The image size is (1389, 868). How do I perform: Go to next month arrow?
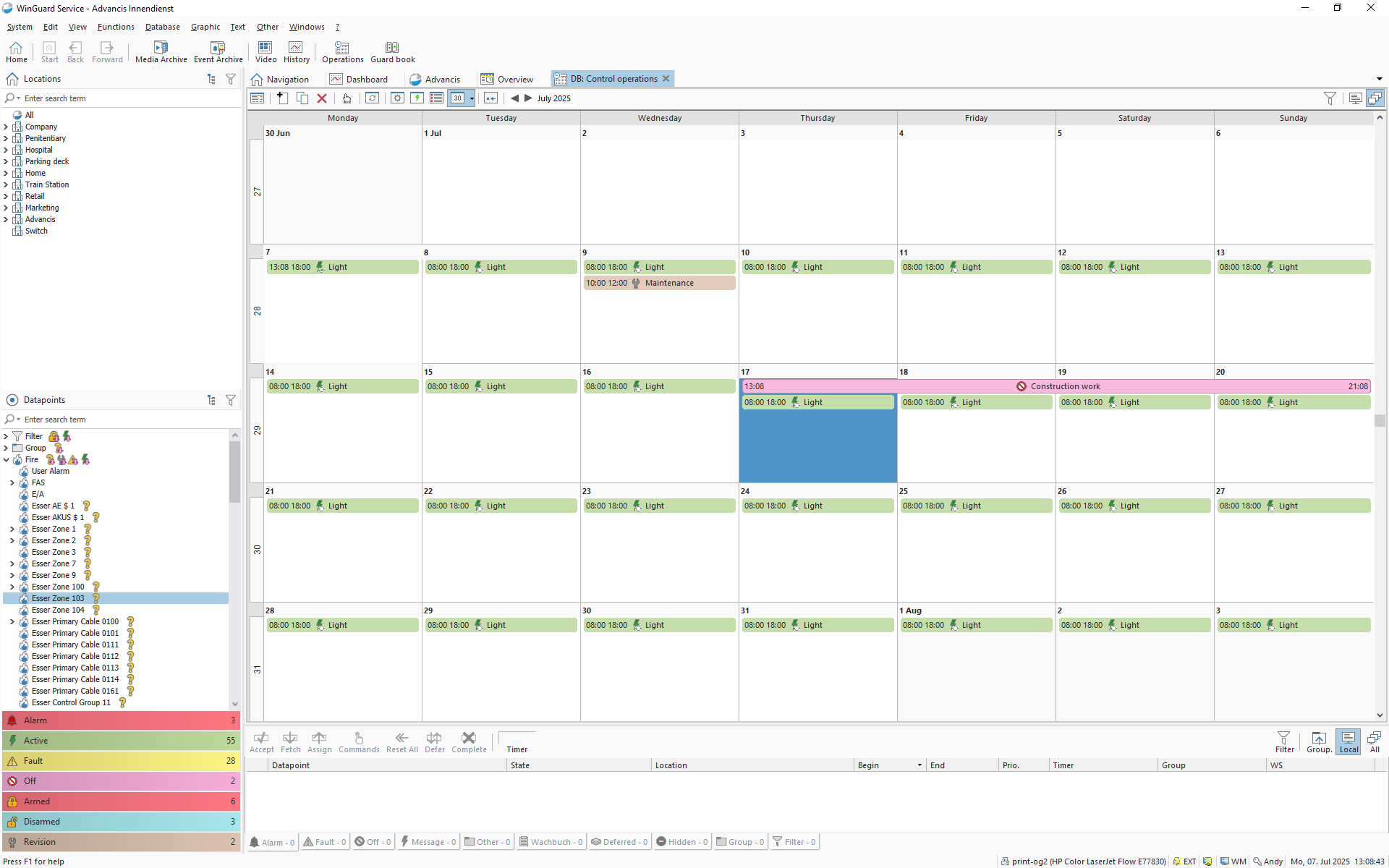[528, 98]
